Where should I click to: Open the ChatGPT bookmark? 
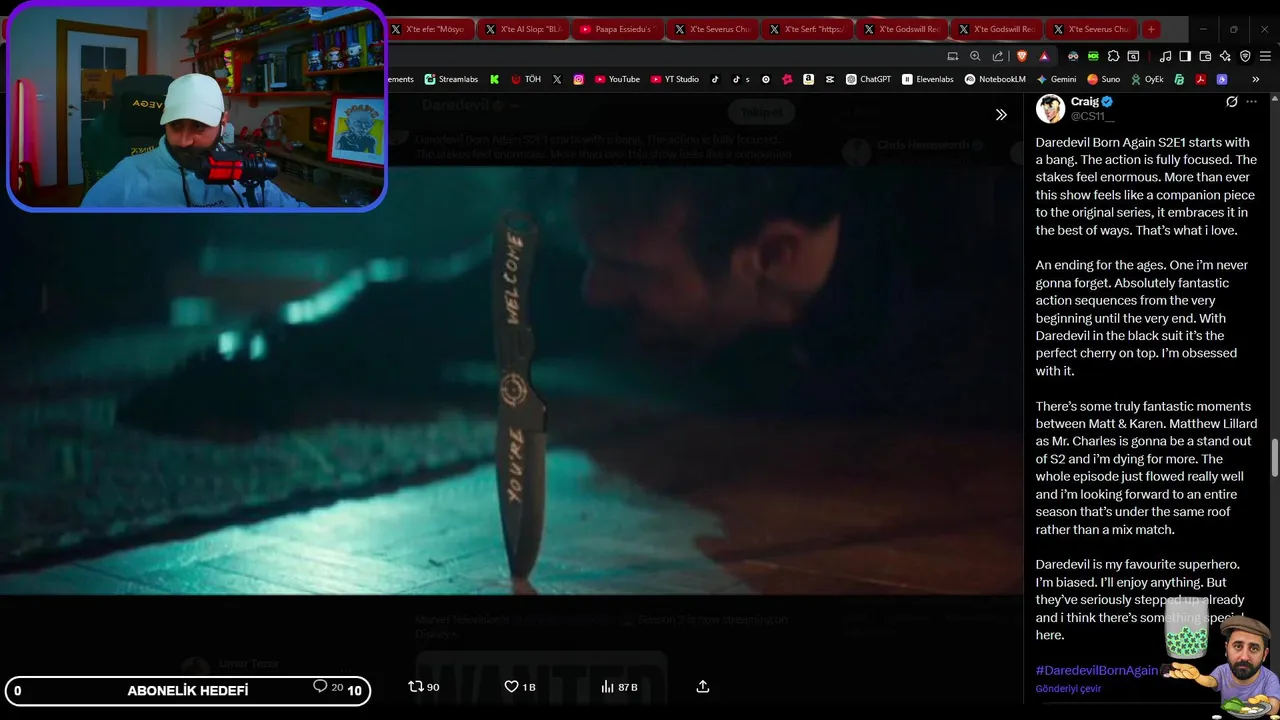868,79
